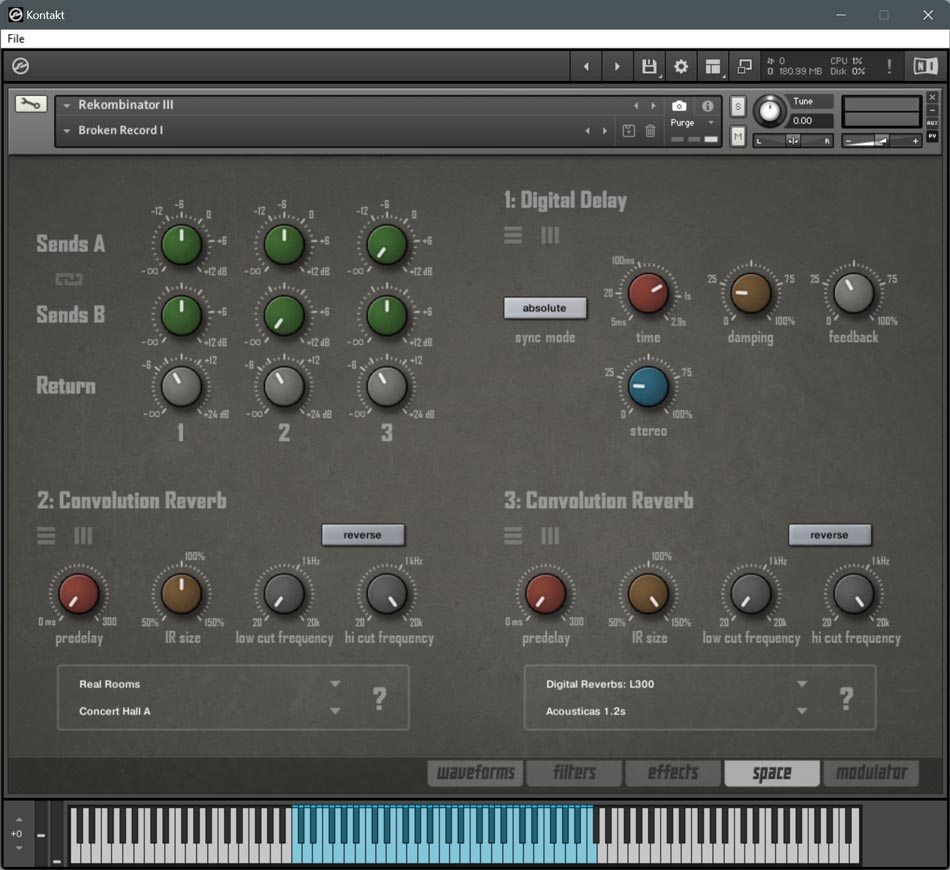
Task: Minimize the instrument header with minus button
Action: [932, 110]
